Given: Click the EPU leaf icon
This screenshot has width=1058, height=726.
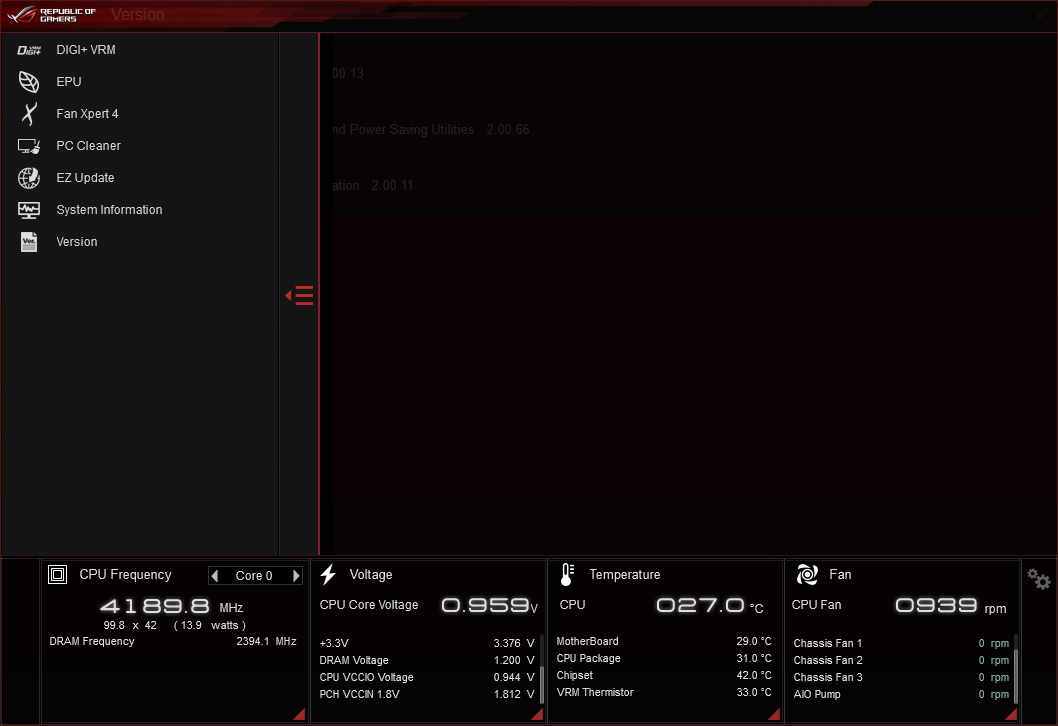Looking at the screenshot, I should click(x=29, y=82).
